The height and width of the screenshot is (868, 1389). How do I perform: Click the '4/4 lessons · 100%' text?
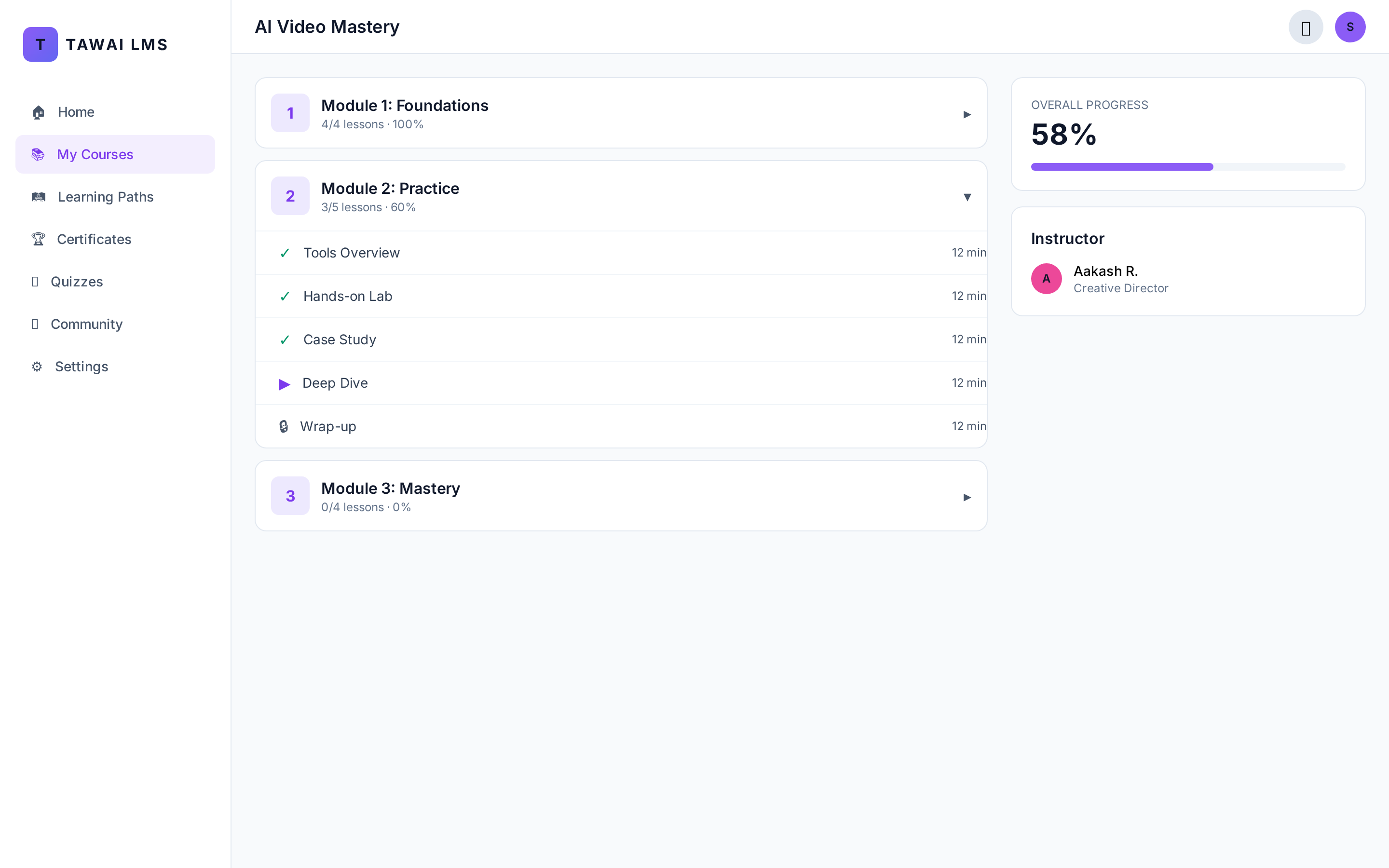(372, 124)
